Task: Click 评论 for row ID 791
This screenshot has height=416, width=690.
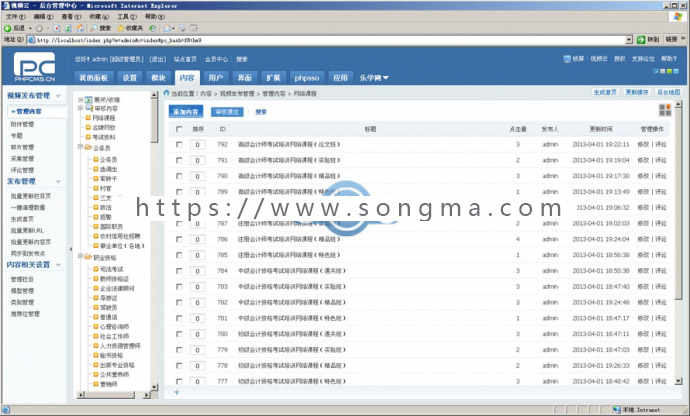Action: [x=661, y=160]
